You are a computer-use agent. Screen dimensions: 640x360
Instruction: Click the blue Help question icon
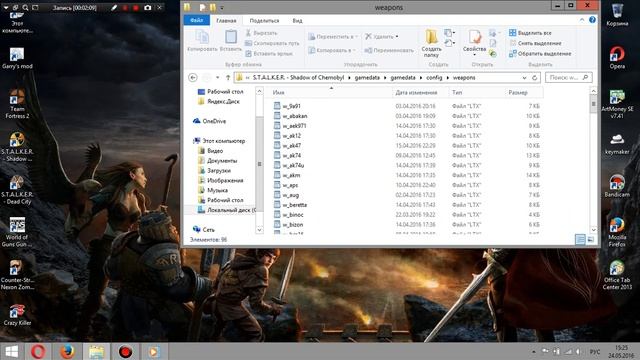point(592,20)
